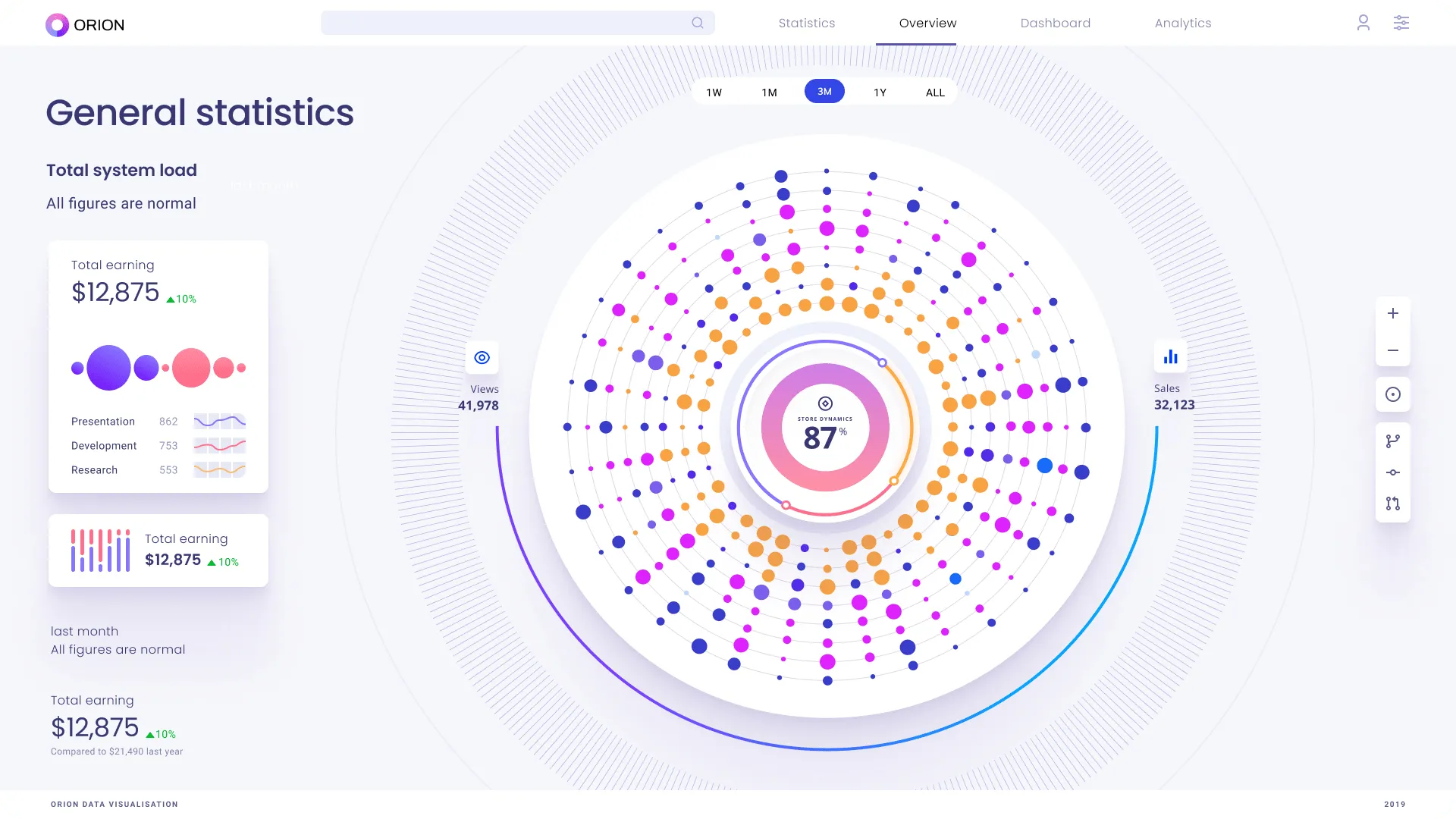
Task: Open the user profile icon
Action: click(x=1363, y=23)
